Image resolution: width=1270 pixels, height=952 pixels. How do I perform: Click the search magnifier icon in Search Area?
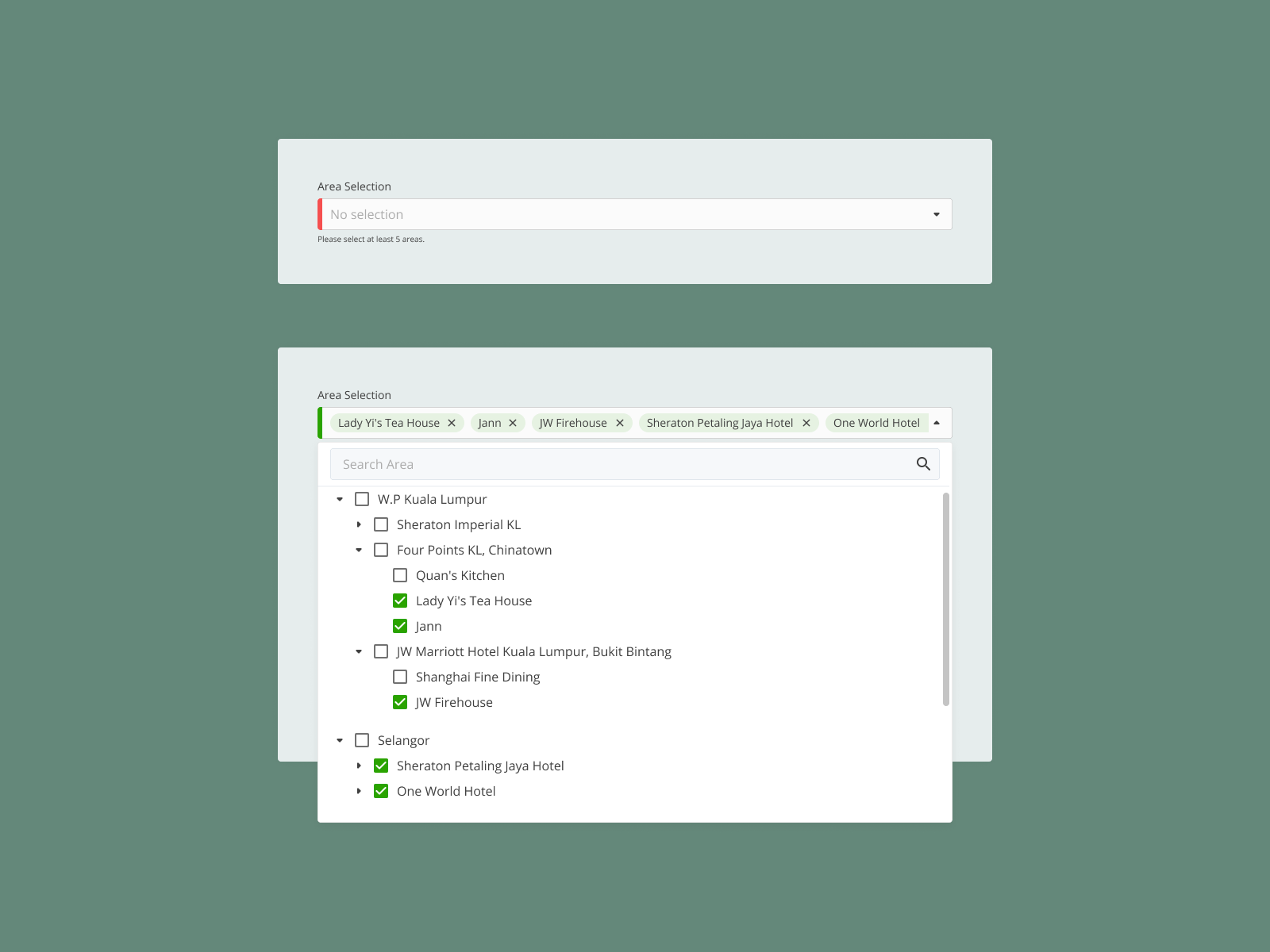tap(923, 463)
